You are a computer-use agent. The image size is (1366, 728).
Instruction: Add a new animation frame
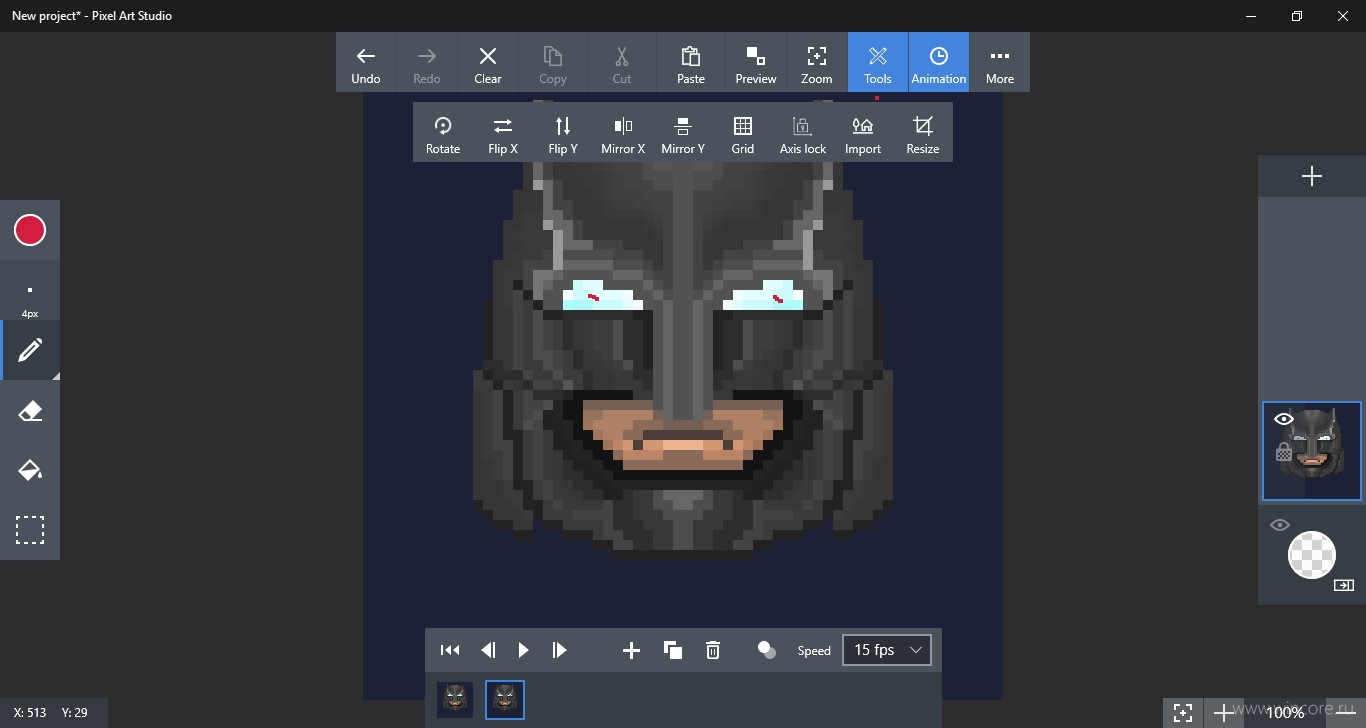(x=631, y=651)
